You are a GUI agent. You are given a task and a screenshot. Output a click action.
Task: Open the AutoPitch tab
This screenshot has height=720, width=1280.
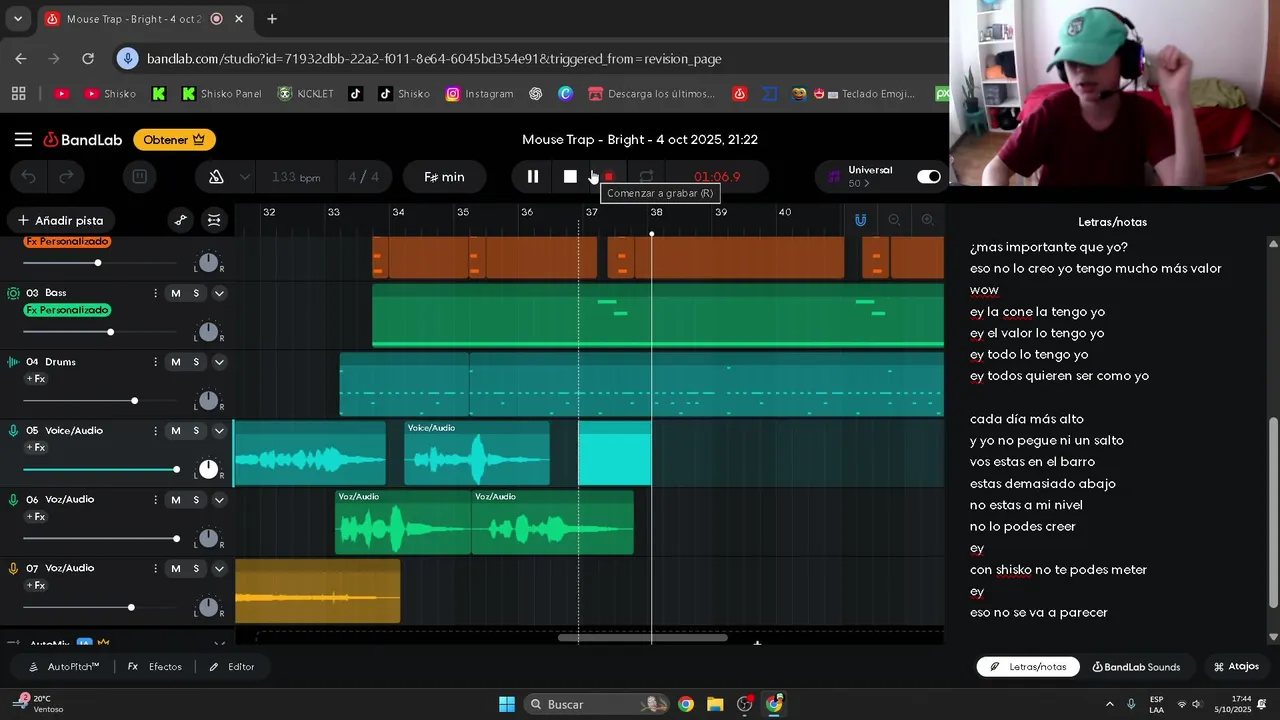[x=64, y=667]
